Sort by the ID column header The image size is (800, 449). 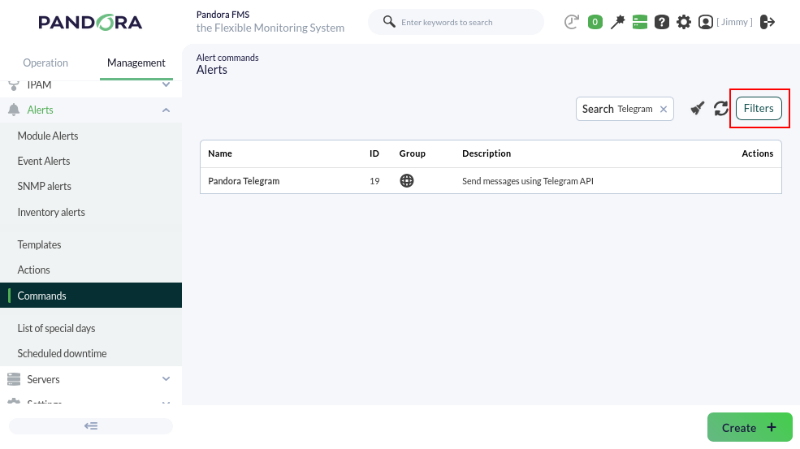(374, 154)
